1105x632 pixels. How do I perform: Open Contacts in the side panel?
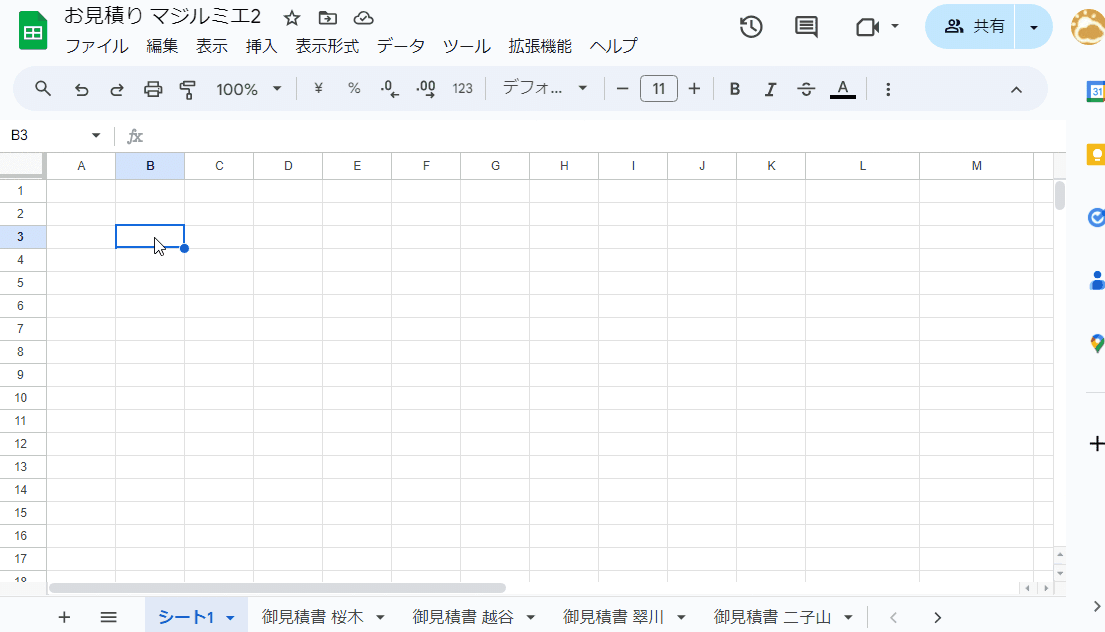click(x=1097, y=280)
